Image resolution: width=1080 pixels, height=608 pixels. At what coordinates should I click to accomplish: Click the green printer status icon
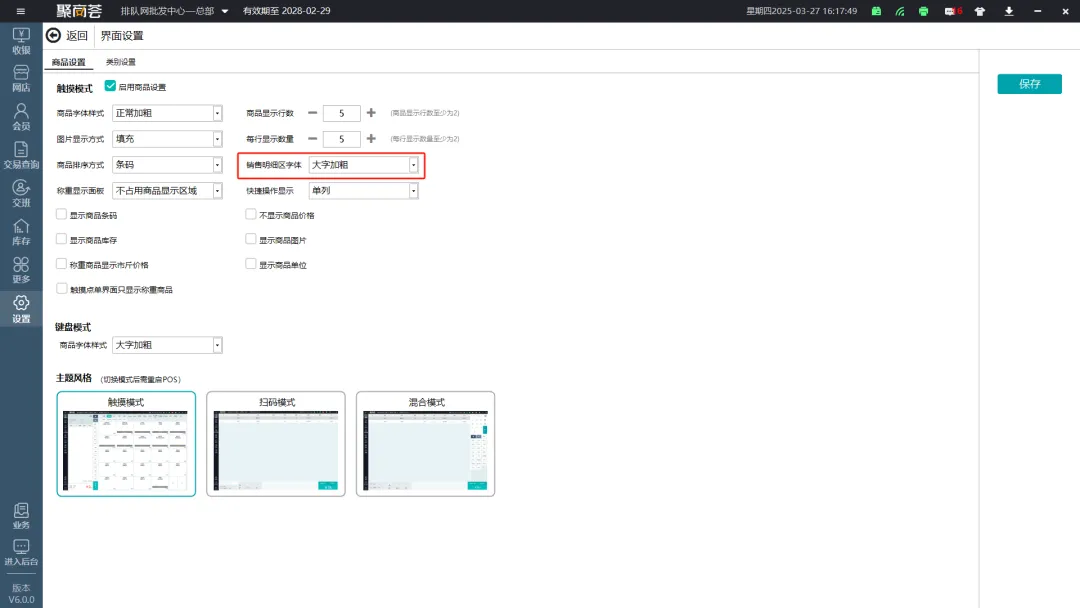923,11
